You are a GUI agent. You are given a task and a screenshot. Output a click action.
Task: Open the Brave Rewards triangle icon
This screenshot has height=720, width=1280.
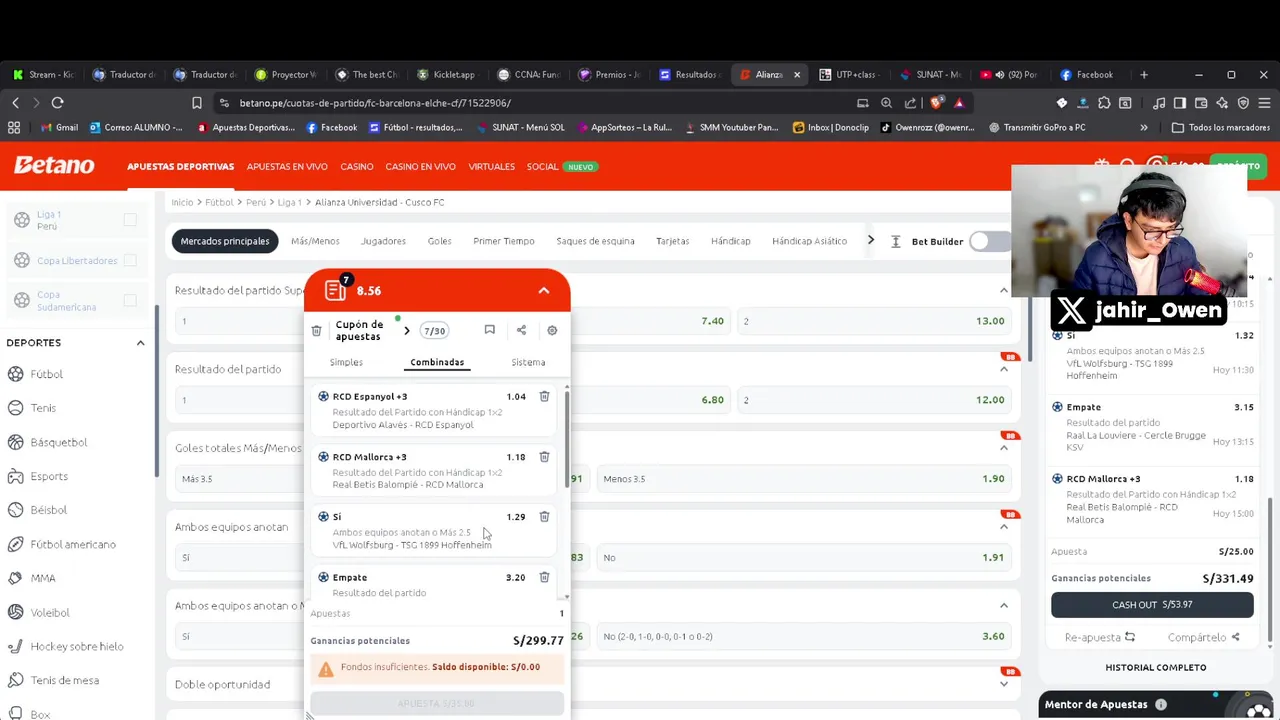pyautogui.click(x=959, y=103)
